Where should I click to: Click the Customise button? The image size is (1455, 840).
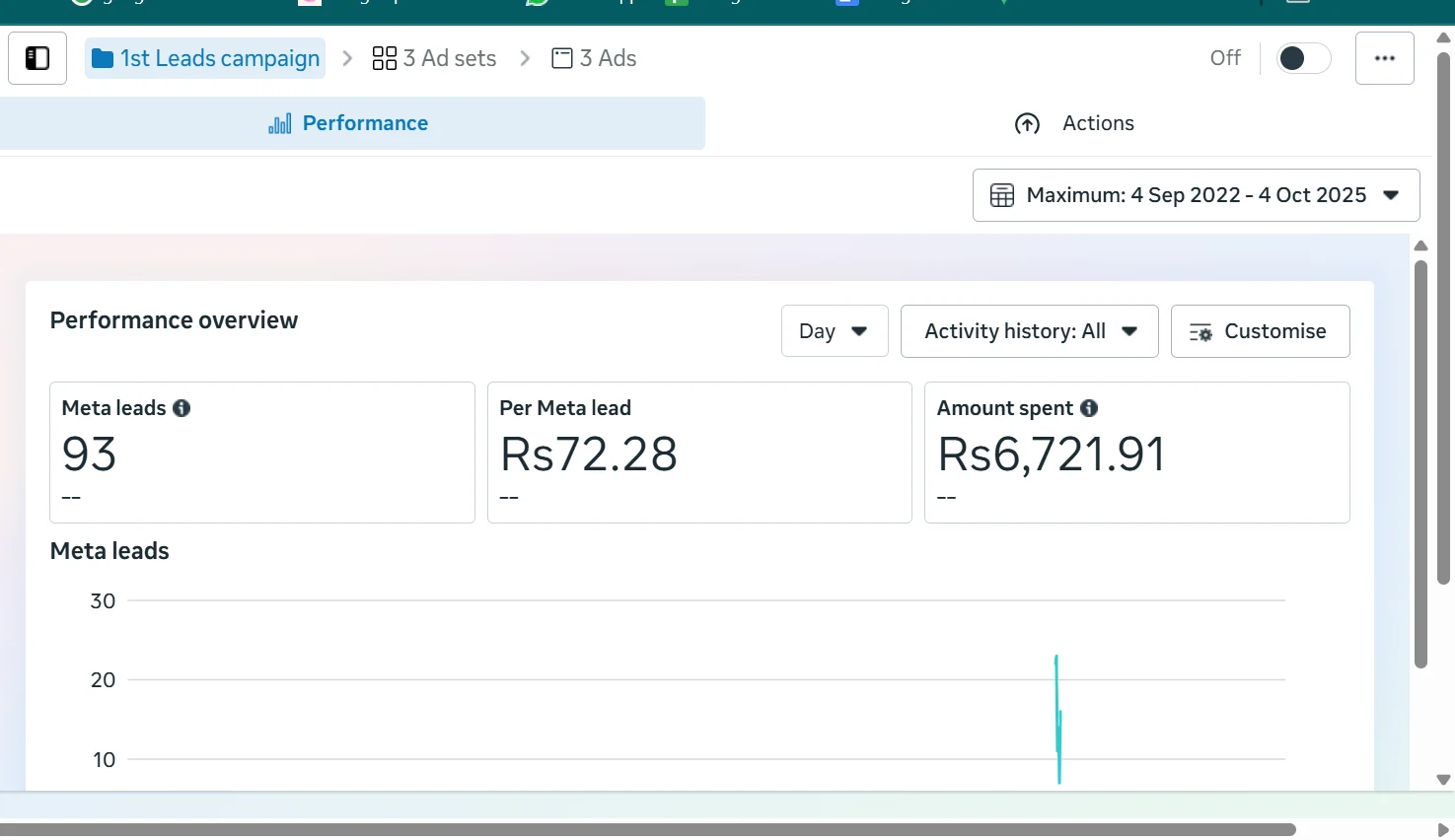click(1260, 331)
